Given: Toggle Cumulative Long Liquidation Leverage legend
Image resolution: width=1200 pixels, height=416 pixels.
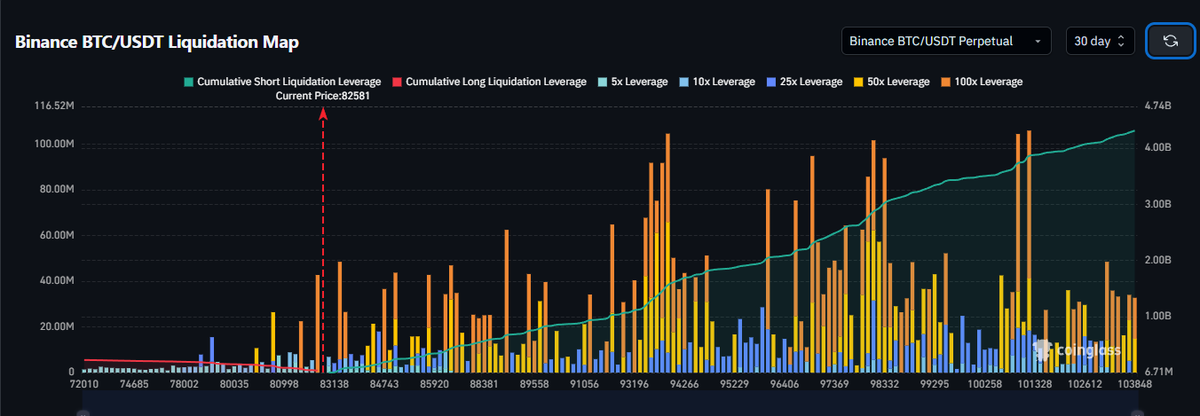Looking at the screenshot, I should pos(492,81).
